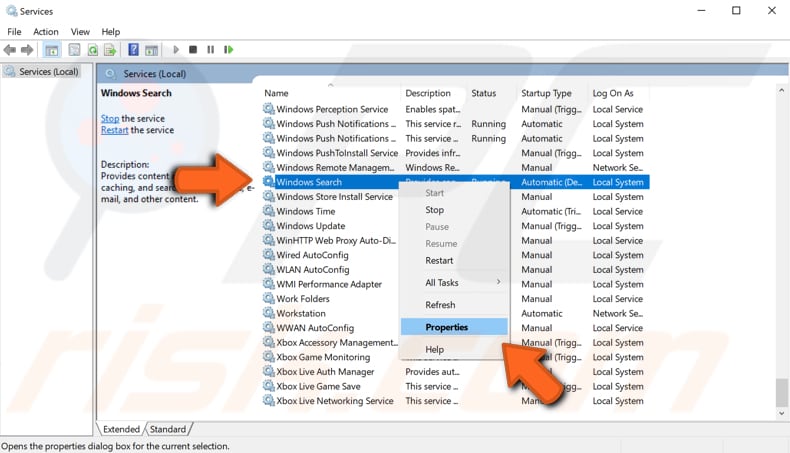The image size is (790, 453).
Task: Click the Forward arrow toolbar icon
Action: point(27,50)
